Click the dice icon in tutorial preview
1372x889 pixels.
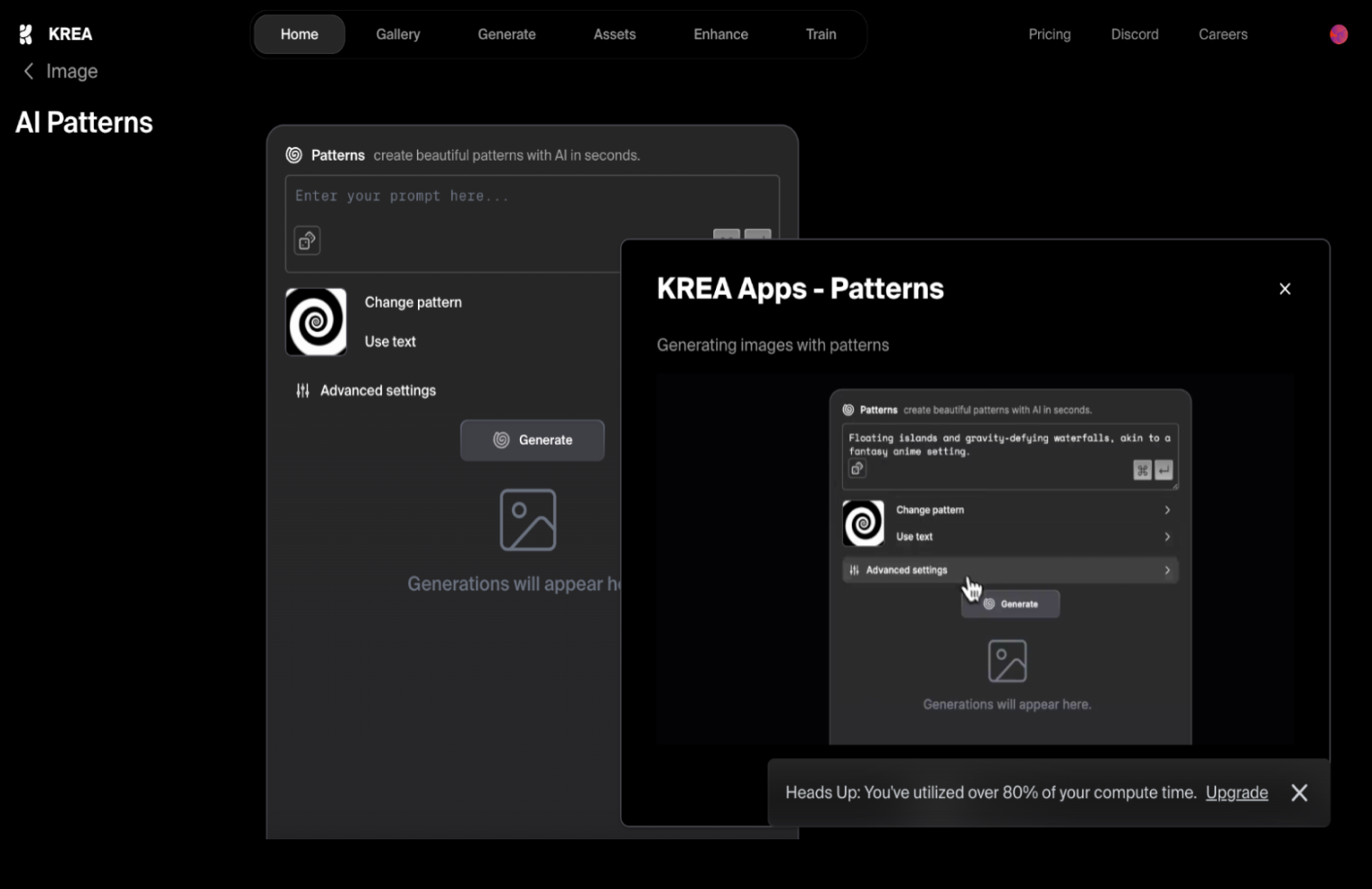click(857, 468)
